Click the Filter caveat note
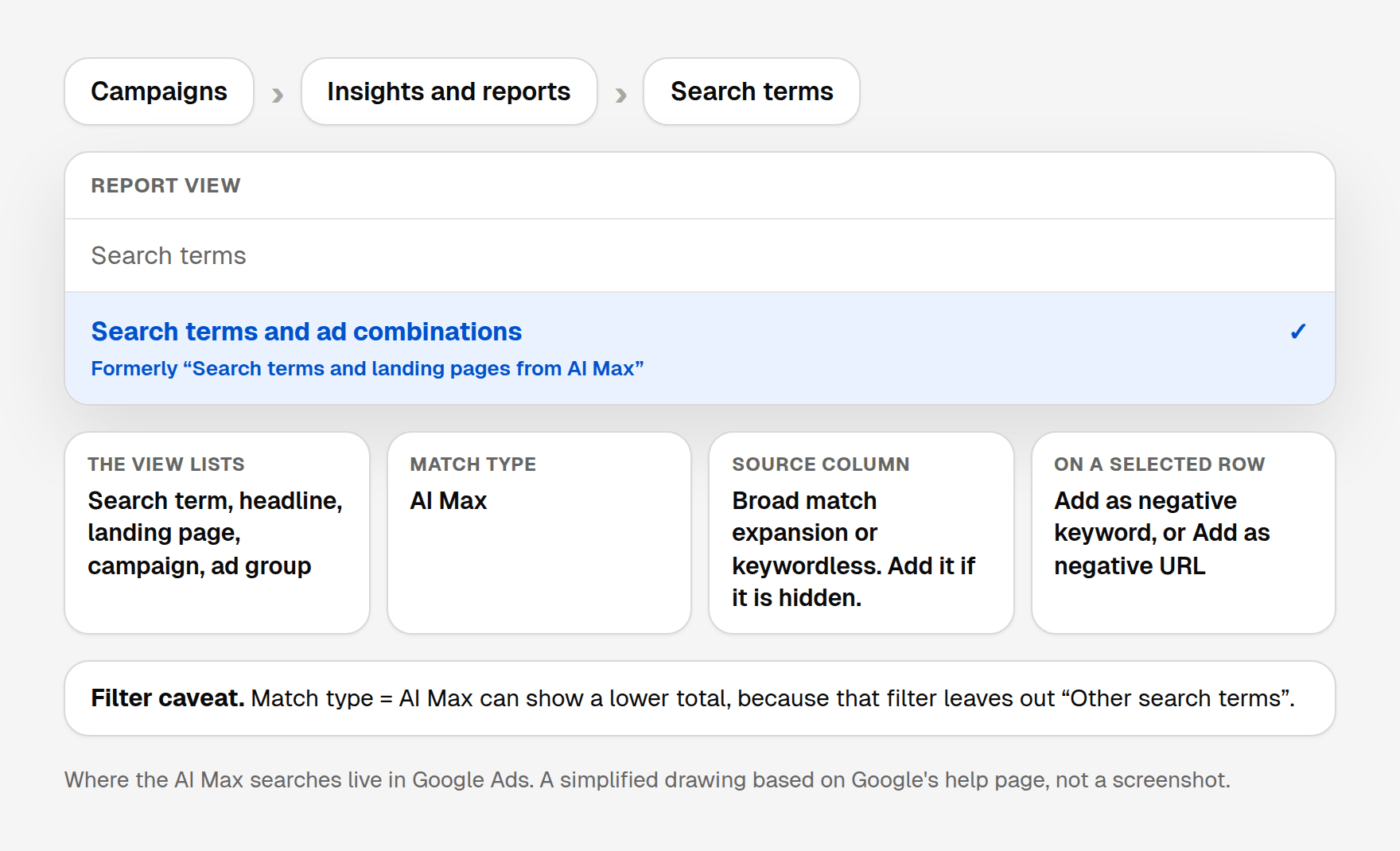The width and height of the screenshot is (1400, 851). tap(700, 698)
